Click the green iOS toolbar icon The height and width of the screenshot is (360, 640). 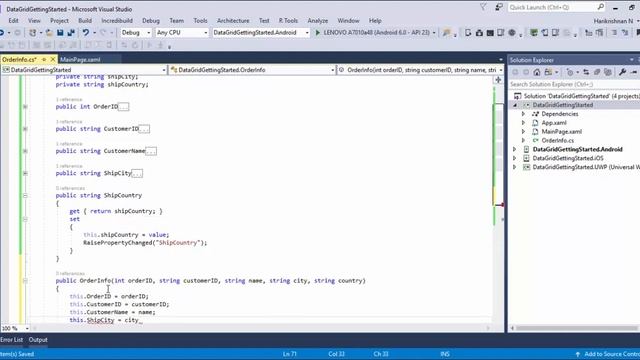coord(533,32)
